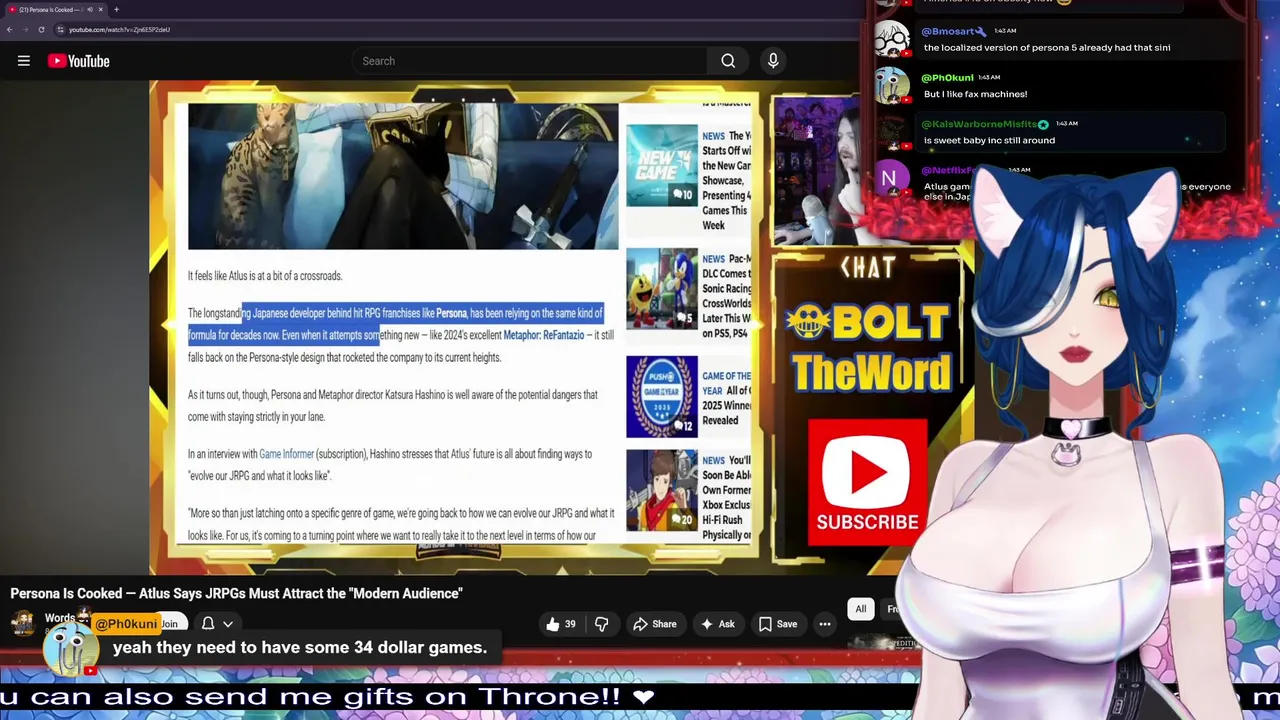Screen dimensions: 1280x720
Task: Open the New Game showcase news thumbnail
Action: click(x=662, y=165)
